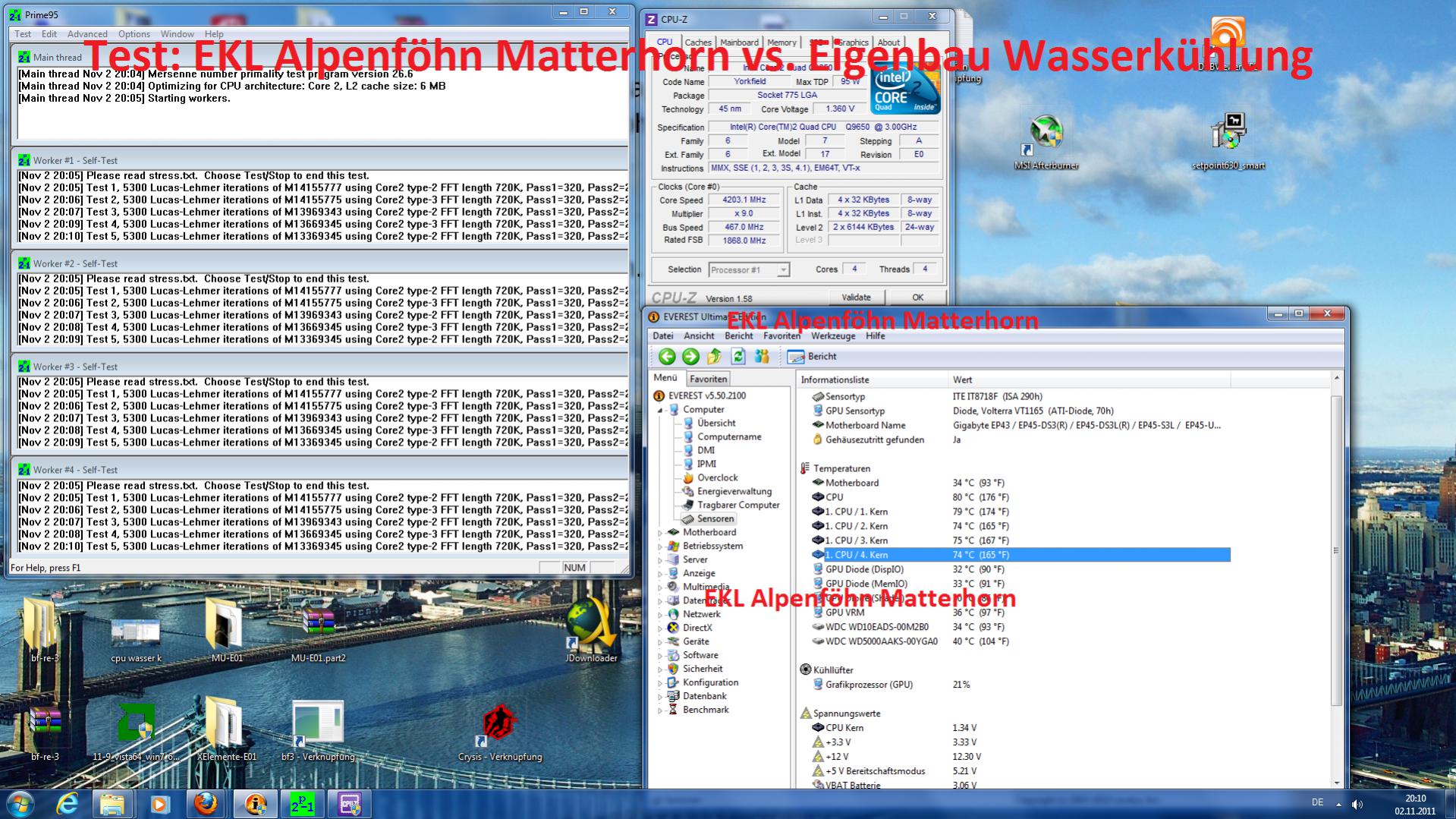Open the Advanced menu in Prime95

[87, 34]
